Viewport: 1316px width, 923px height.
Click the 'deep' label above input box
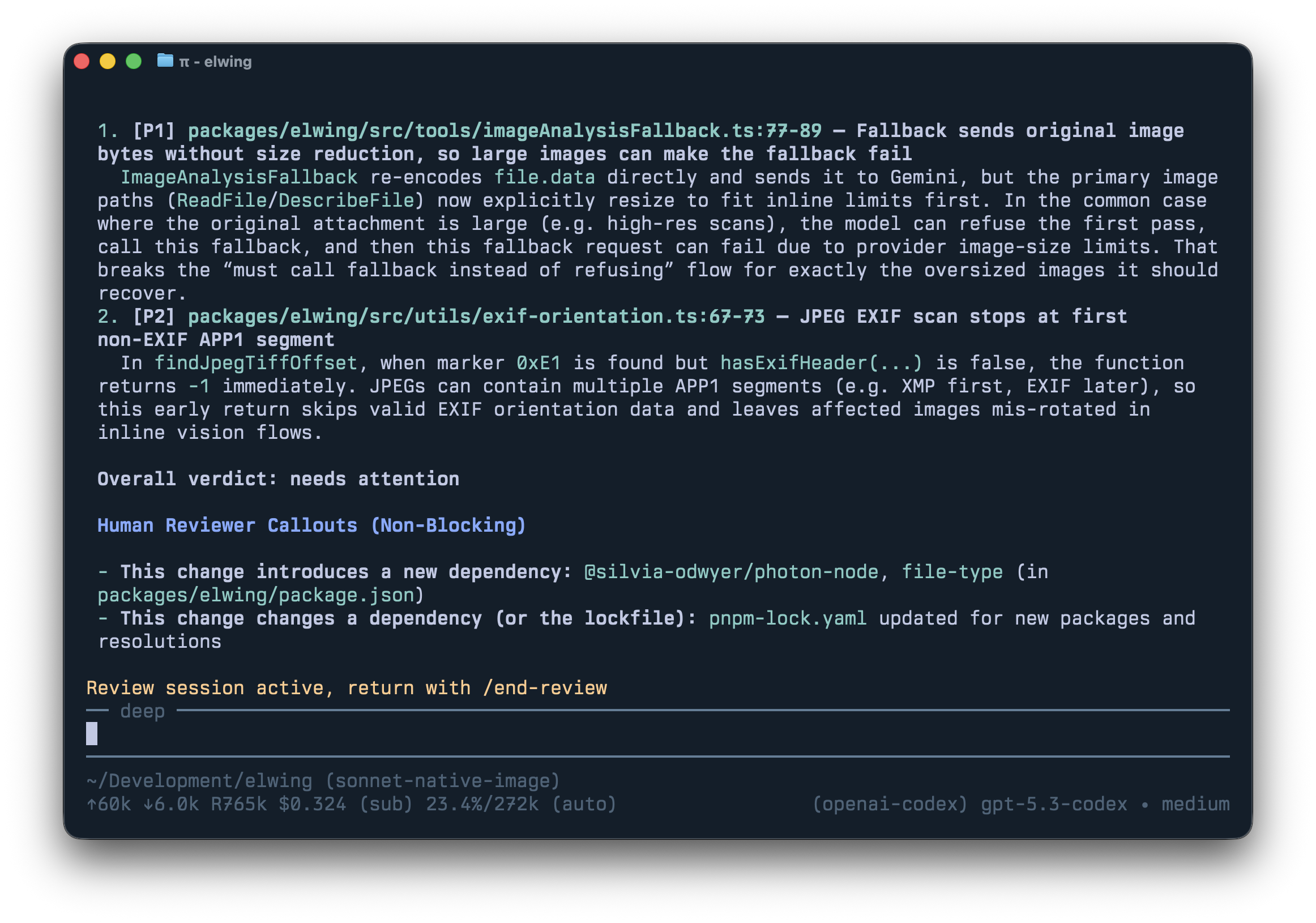[142, 711]
